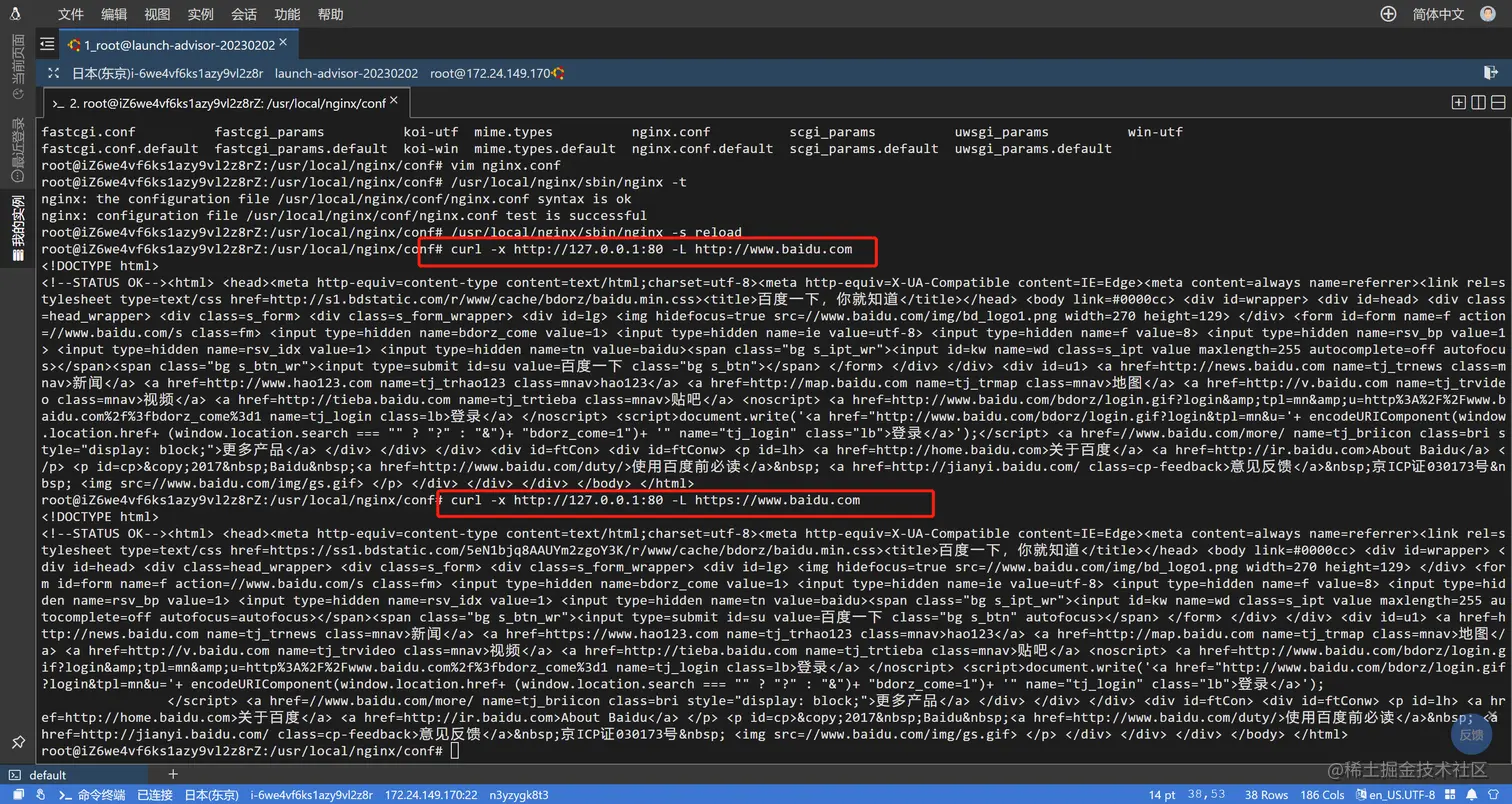This screenshot has height=804, width=1512.
Task: Open the 实例 menu
Action: (x=200, y=14)
